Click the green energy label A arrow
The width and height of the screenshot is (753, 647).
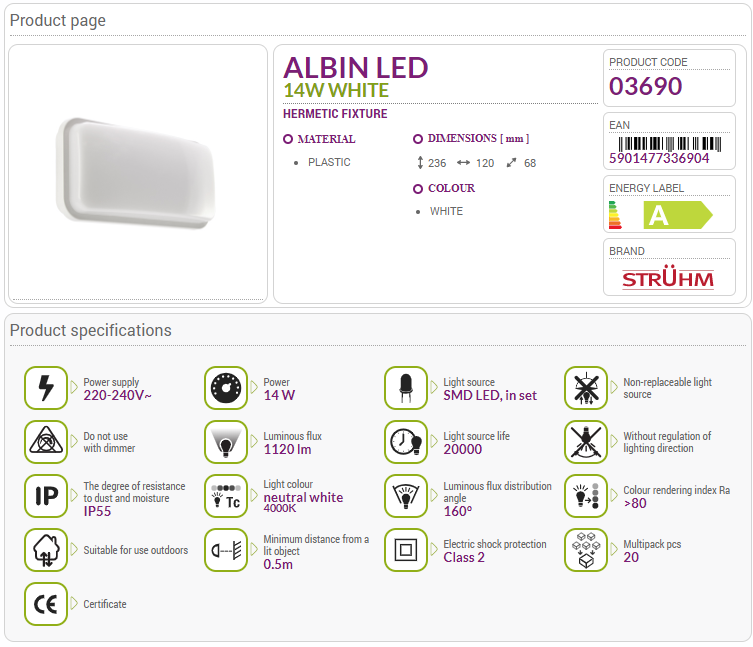pos(678,215)
